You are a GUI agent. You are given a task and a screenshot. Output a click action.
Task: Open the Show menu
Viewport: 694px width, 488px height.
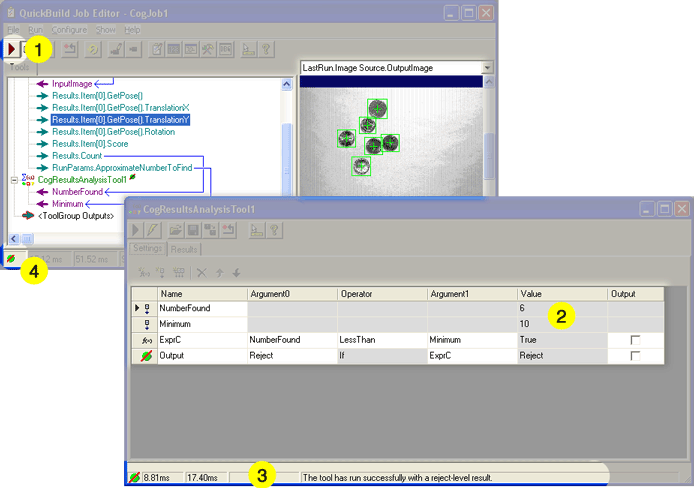point(105,30)
